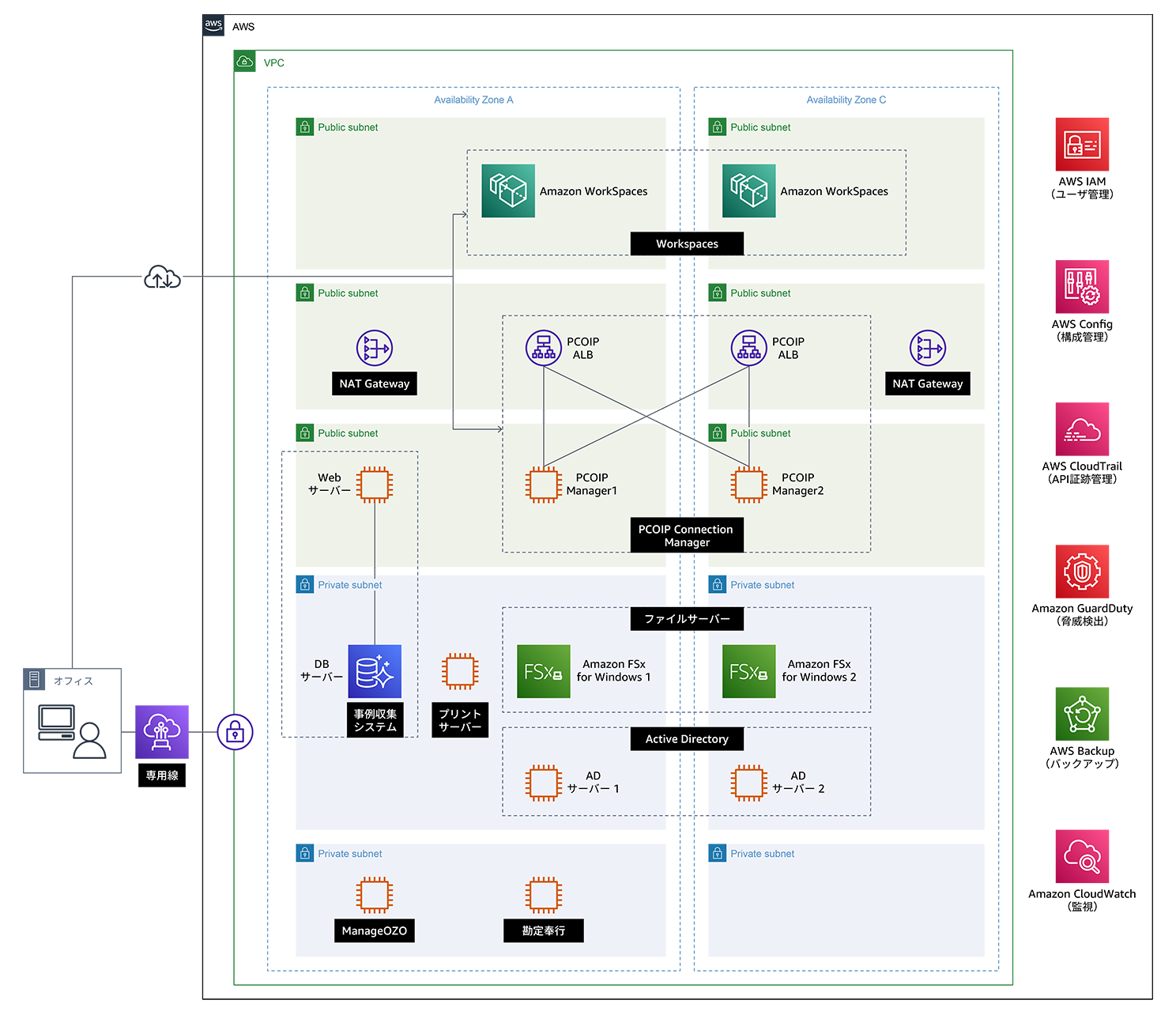Select the 専用線 Direct Connect icon
The height and width of the screenshot is (1015, 1176).
(162, 732)
